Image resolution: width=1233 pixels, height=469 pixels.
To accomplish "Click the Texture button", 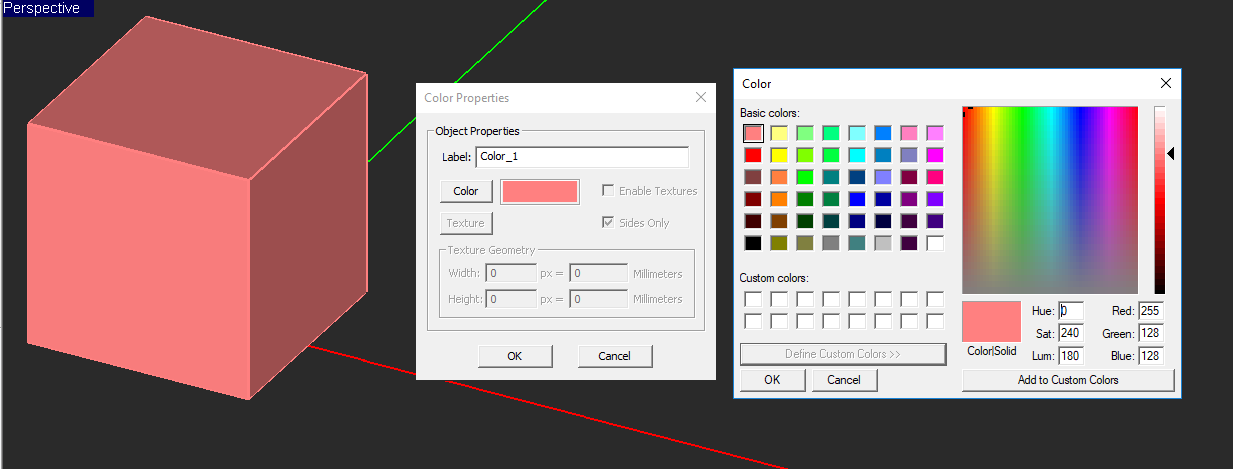I will 466,223.
